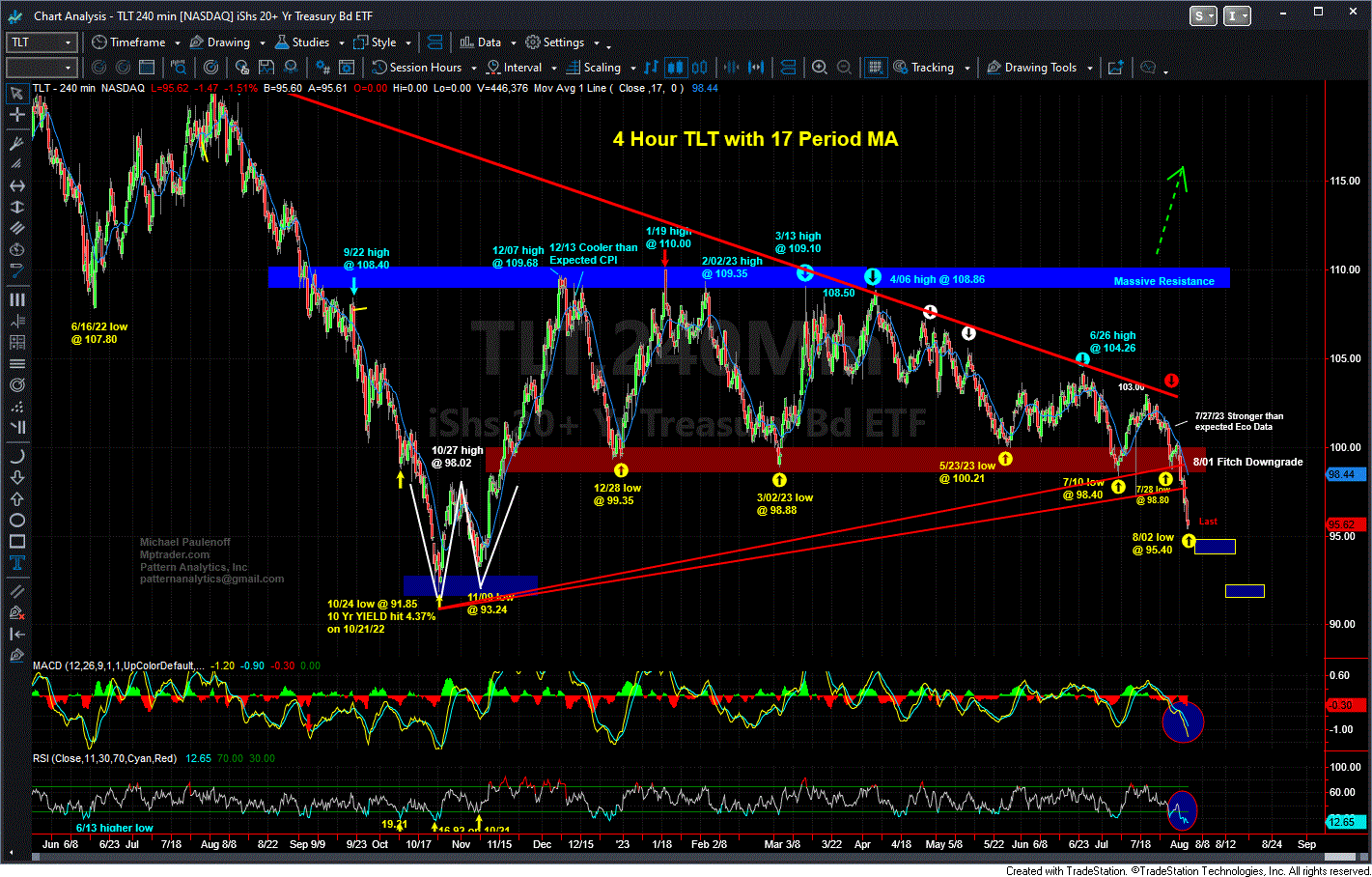Click the calendar window icon in toolbar
Image resolution: width=1372 pixels, height=877 pixels.
(x=147, y=68)
